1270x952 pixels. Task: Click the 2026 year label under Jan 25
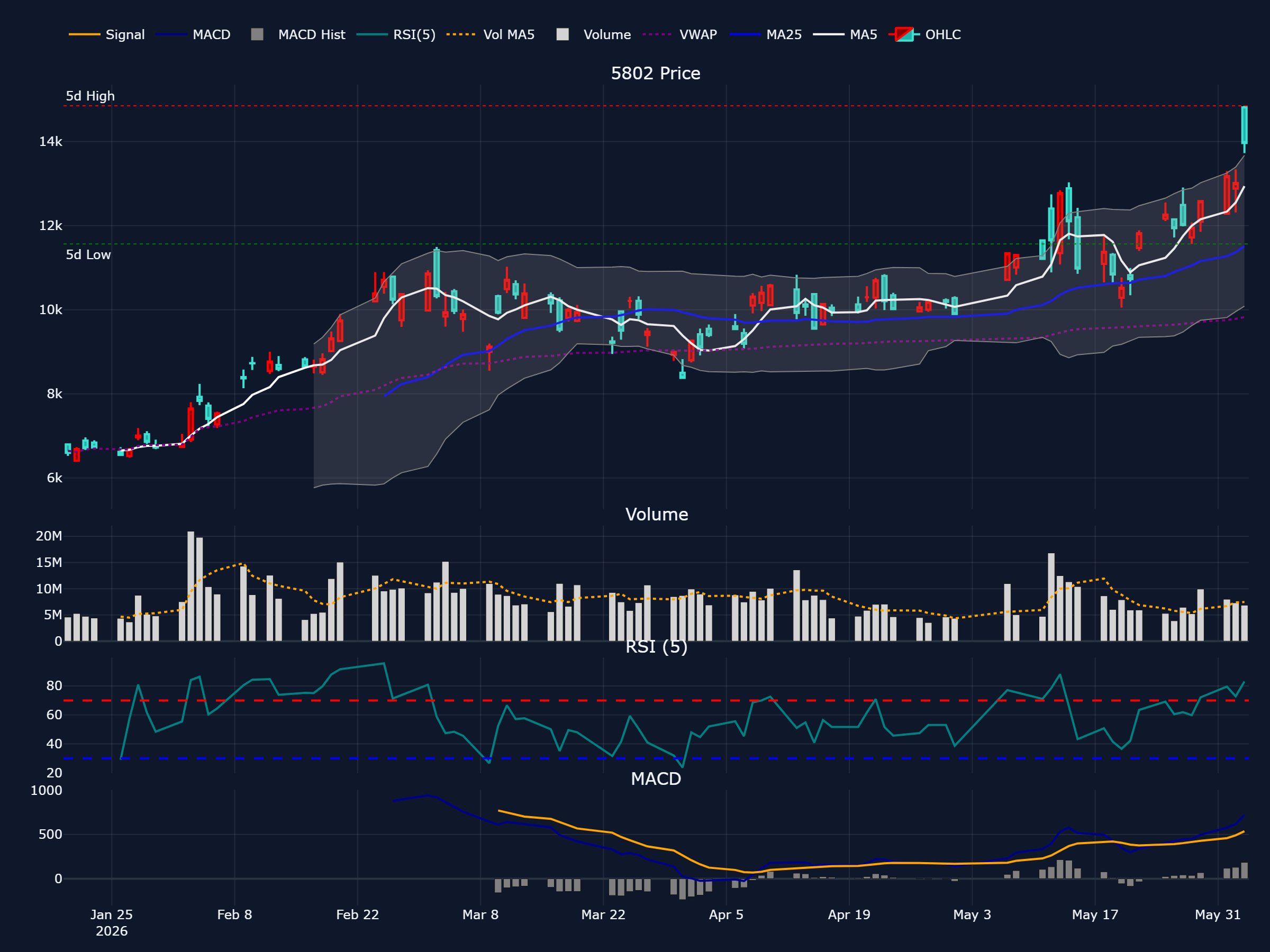point(111,931)
